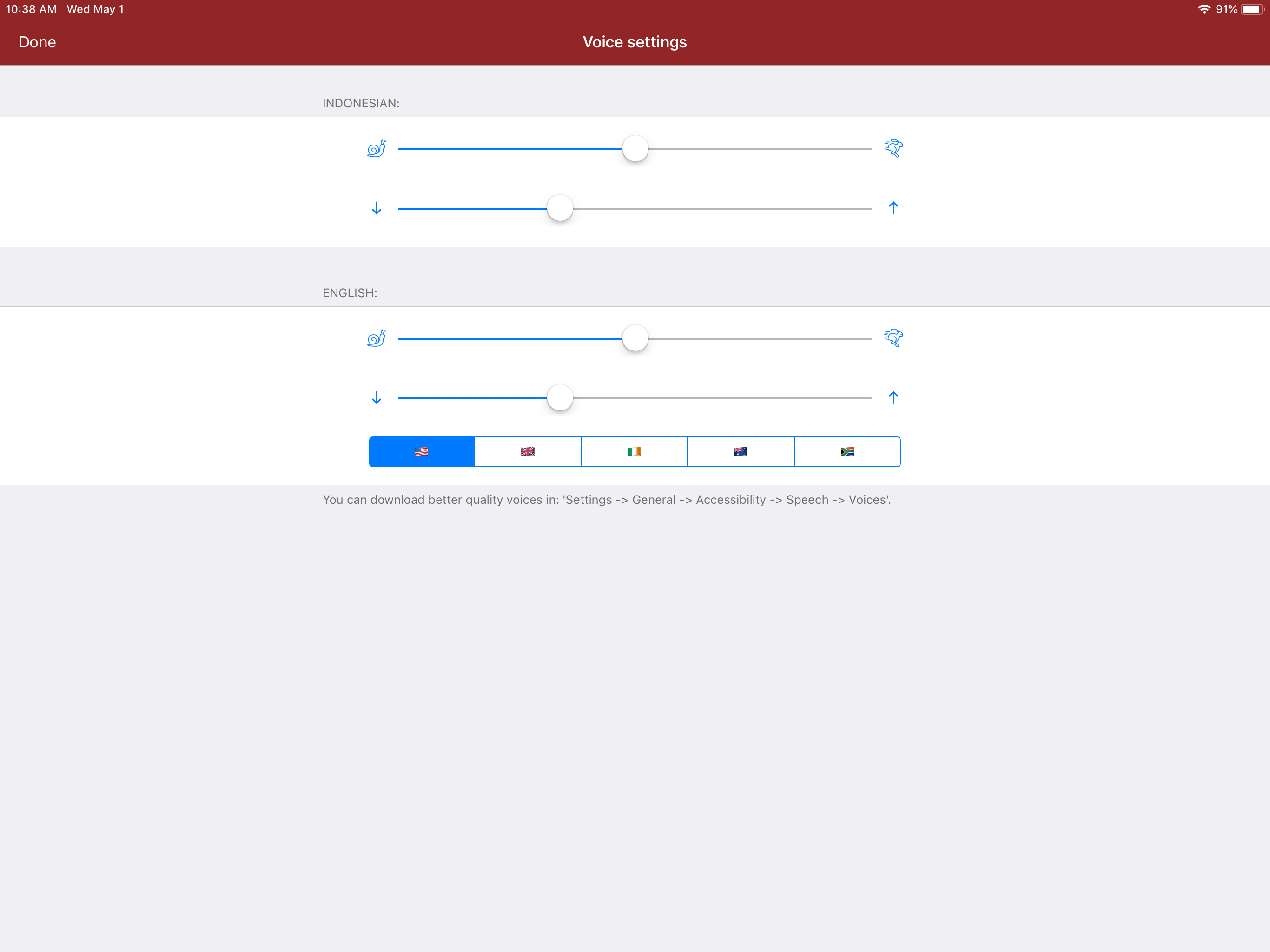Tap the snail icon in the Indonesian section
The width and height of the screenshot is (1270, 952).
pyautogui.click(x=376, y=149)
